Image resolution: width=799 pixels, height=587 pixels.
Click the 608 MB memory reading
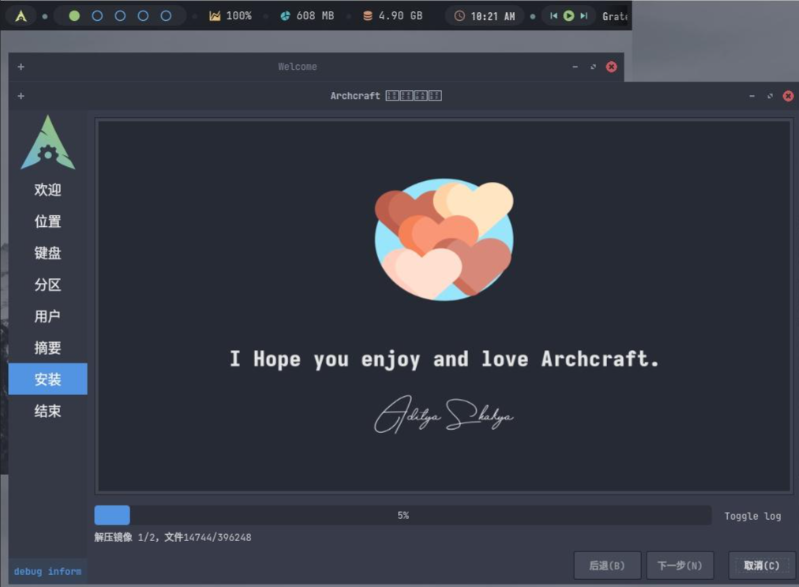pos(315,16)
